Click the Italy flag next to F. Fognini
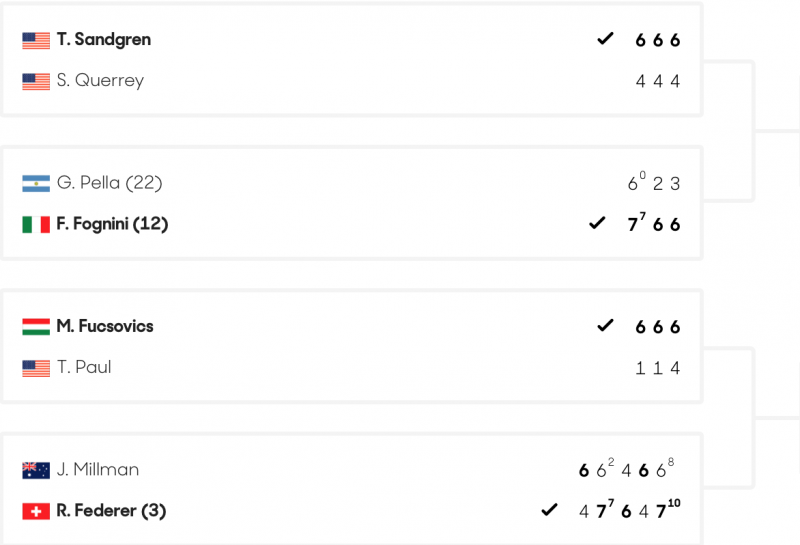This screenshot has width=800, height=545. (36, 225)
